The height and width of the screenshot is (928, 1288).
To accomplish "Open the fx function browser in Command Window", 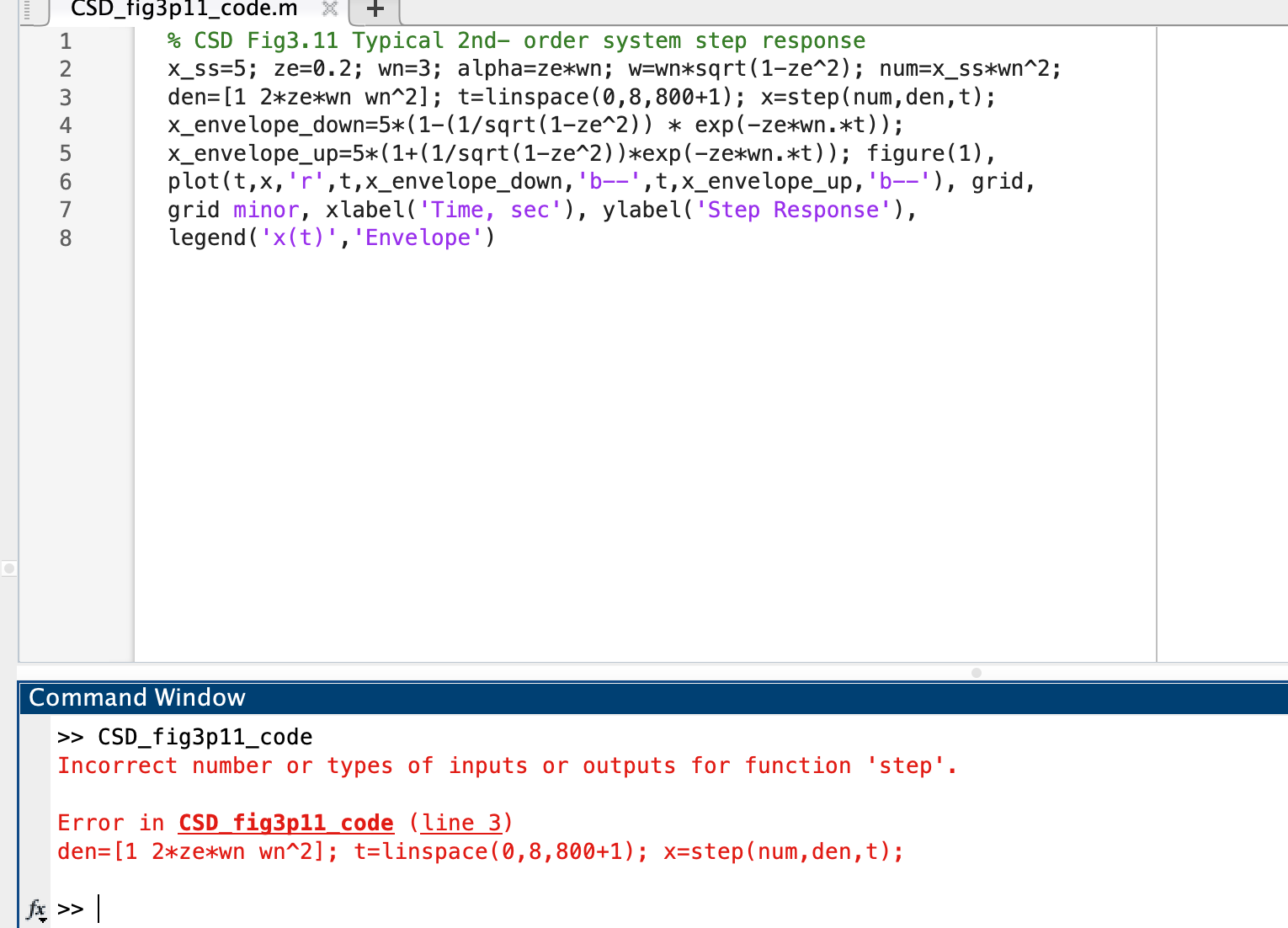I will point(36,909).
